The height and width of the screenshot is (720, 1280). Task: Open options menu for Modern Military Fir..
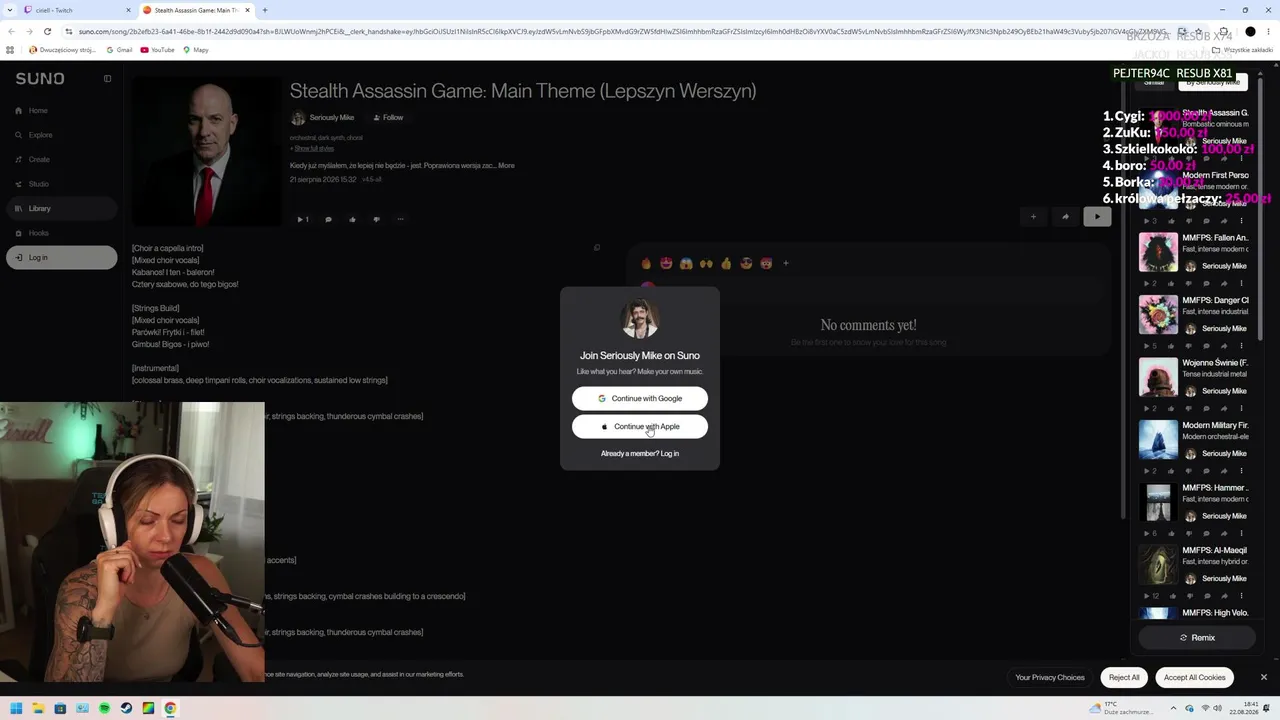click(x=1241, y=471)
